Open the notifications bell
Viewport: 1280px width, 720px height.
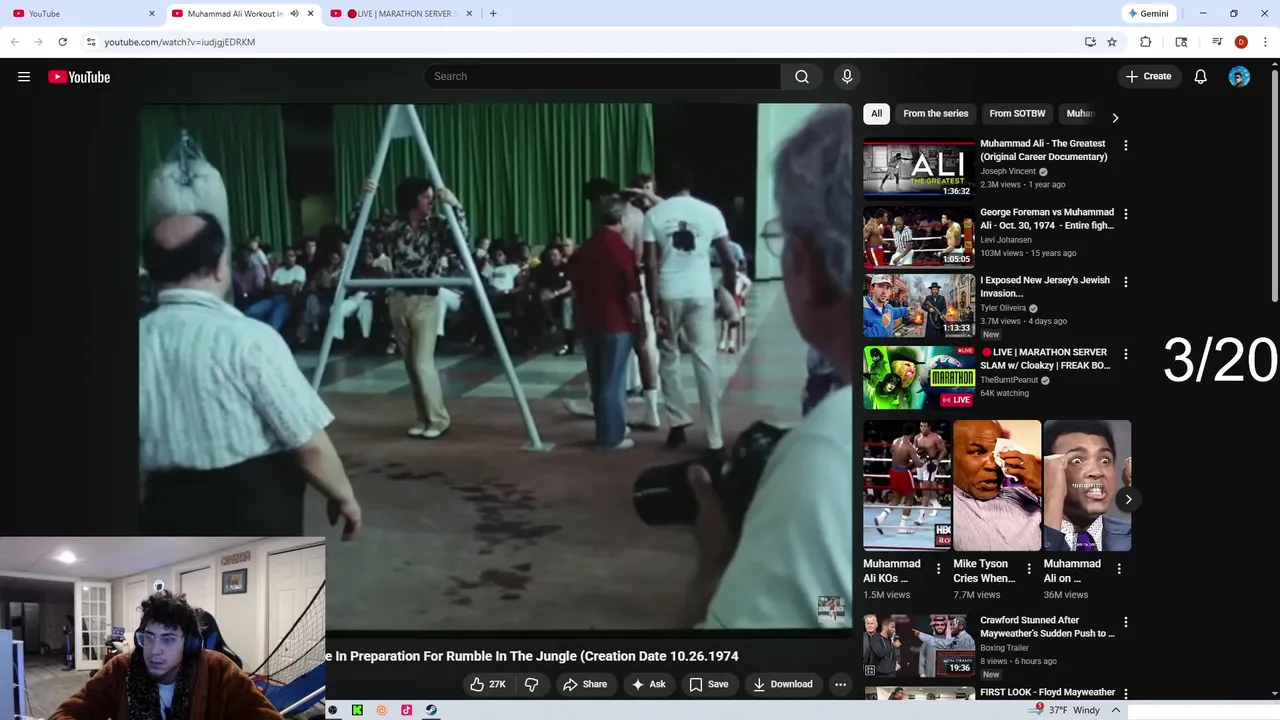tap(1201, 77)
